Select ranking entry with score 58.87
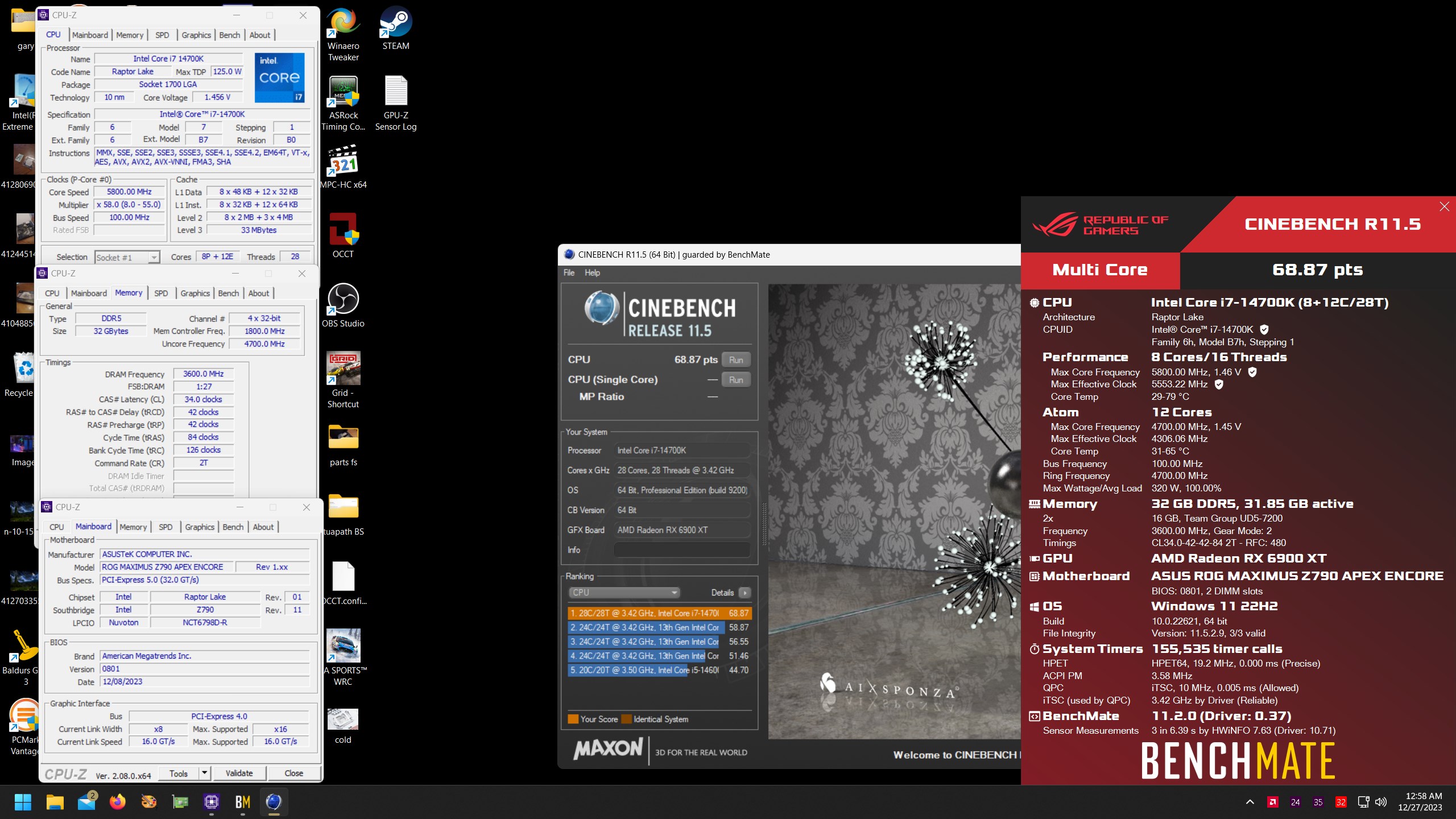Image resolution: width=1456 pixels, height=819 pixels. coord(659,627)
